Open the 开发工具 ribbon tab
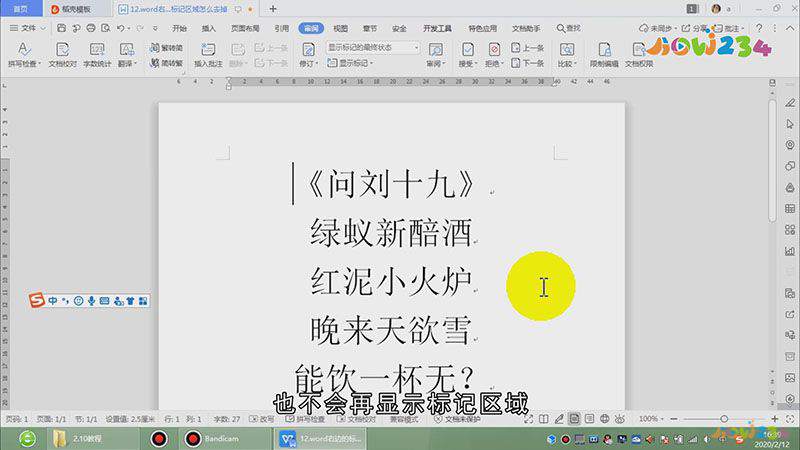The height and width of the screenshot is (450, 800). (437, 28)
